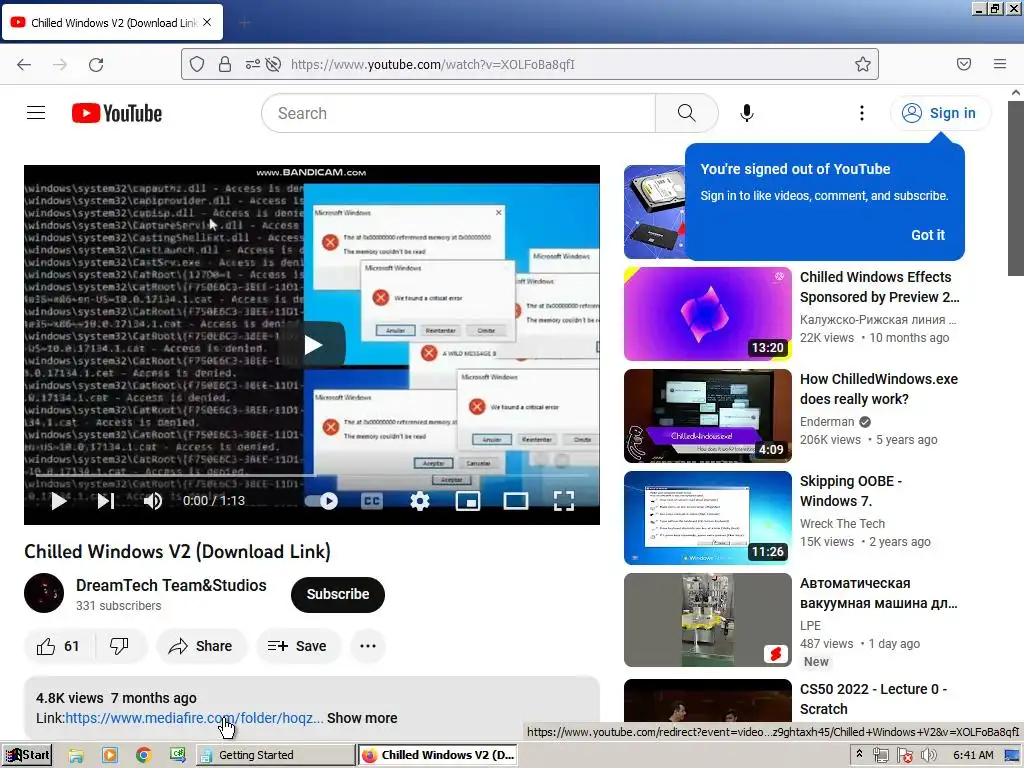This screenshot has width=1024, height=768.
Task: Open the mediafire folder link
Action: click(194, 718)
